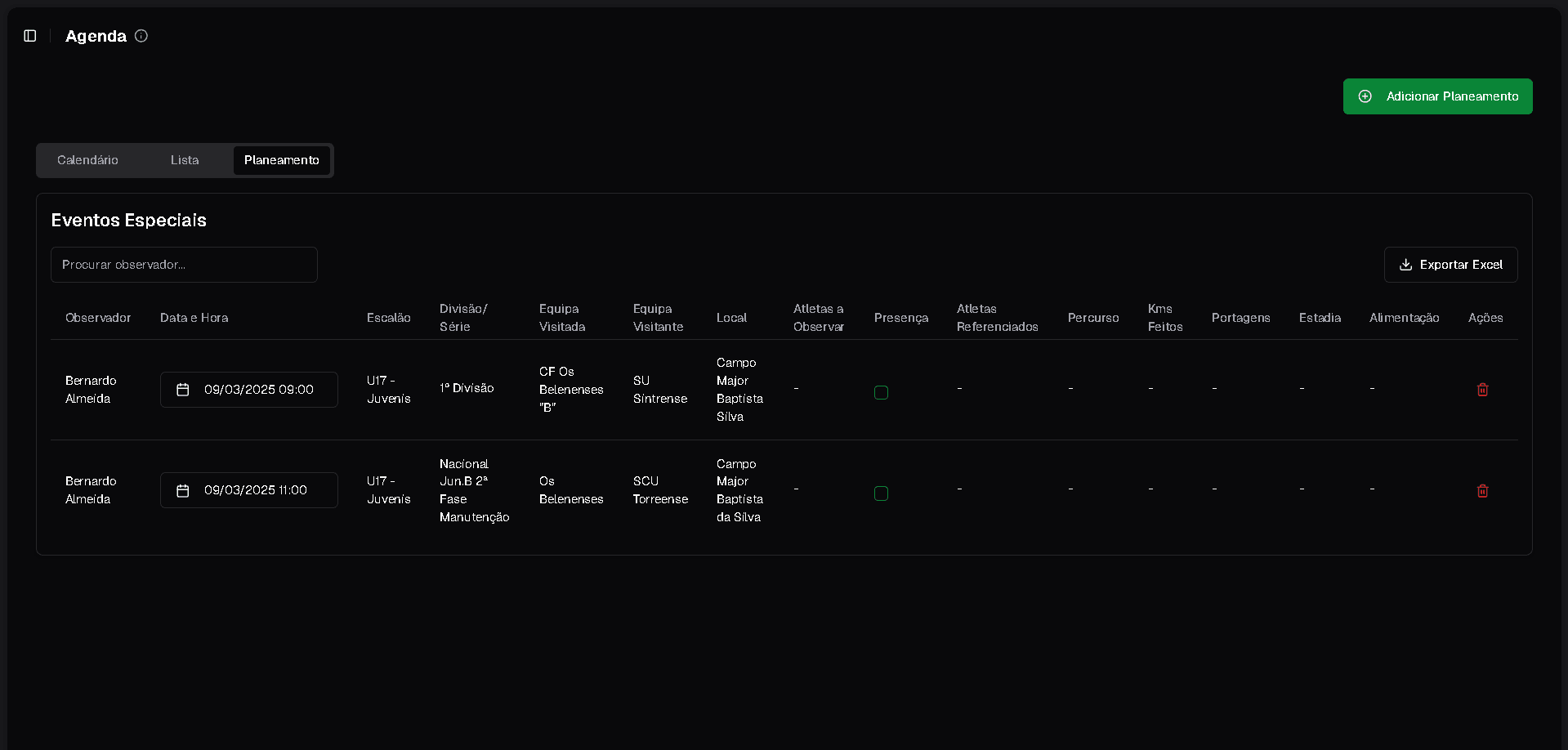
Task: Switch to the Calendário tab
Action: [87, 160]
